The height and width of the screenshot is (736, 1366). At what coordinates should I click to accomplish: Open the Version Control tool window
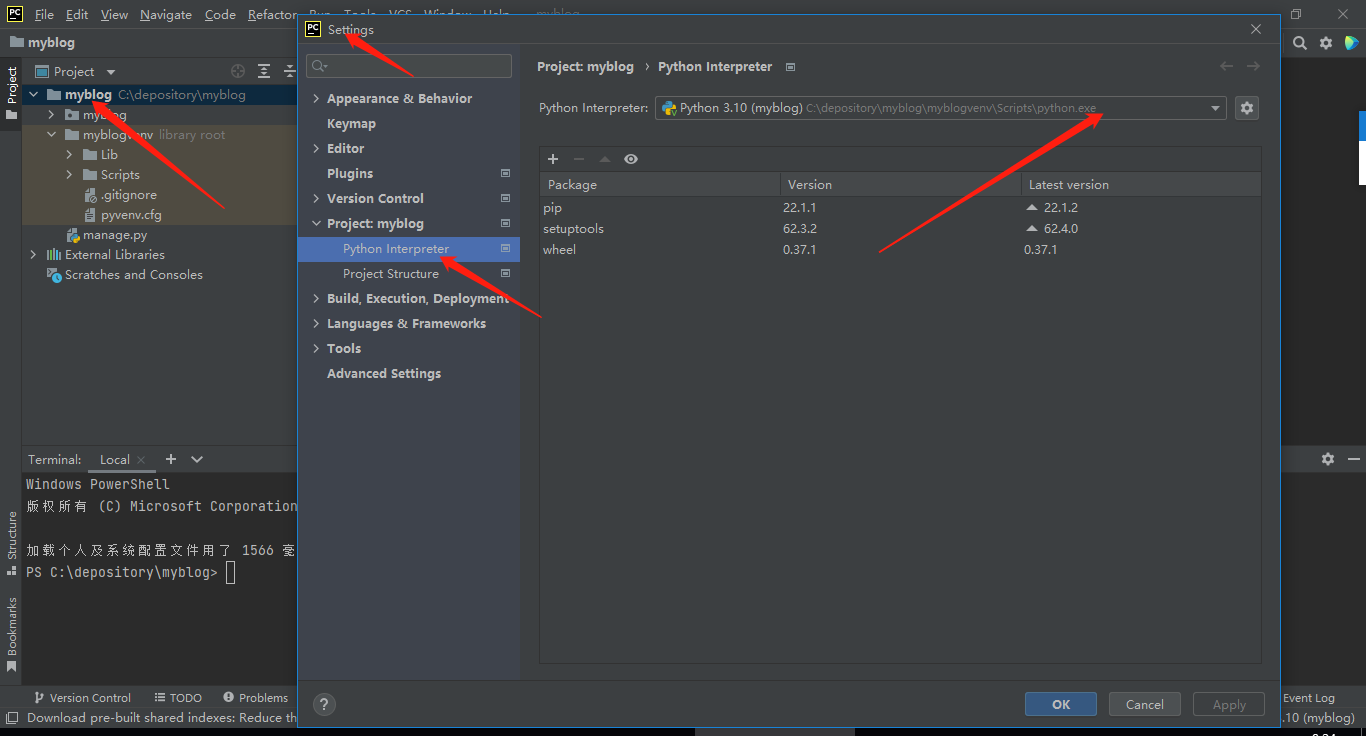[82, 698]
